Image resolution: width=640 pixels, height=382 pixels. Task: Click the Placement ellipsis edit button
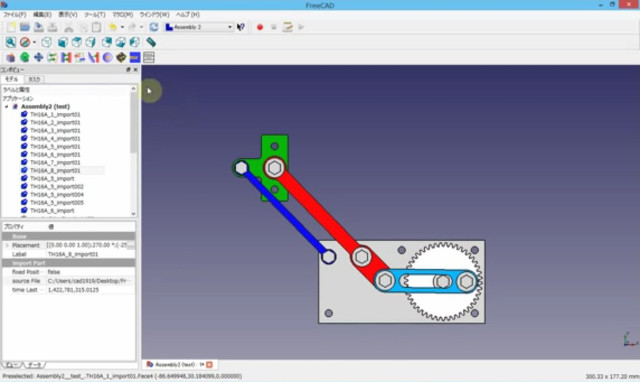pyautogui.click(x=131, y=245)
